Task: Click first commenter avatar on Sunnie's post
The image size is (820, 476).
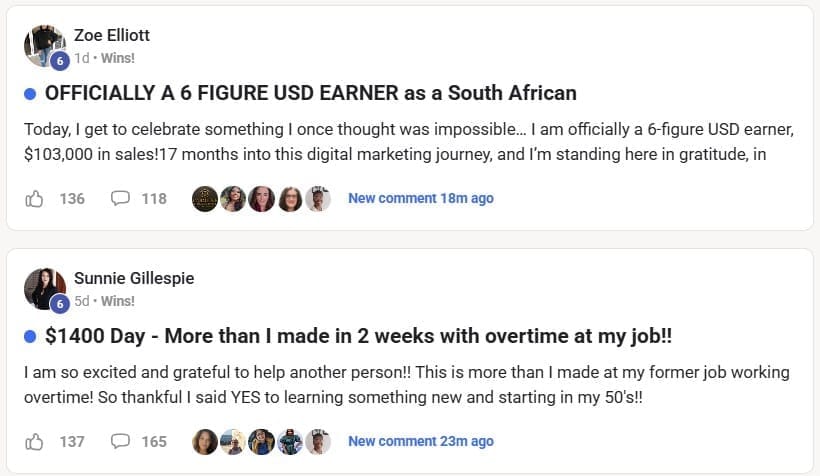Action: [x=205, y=441]
